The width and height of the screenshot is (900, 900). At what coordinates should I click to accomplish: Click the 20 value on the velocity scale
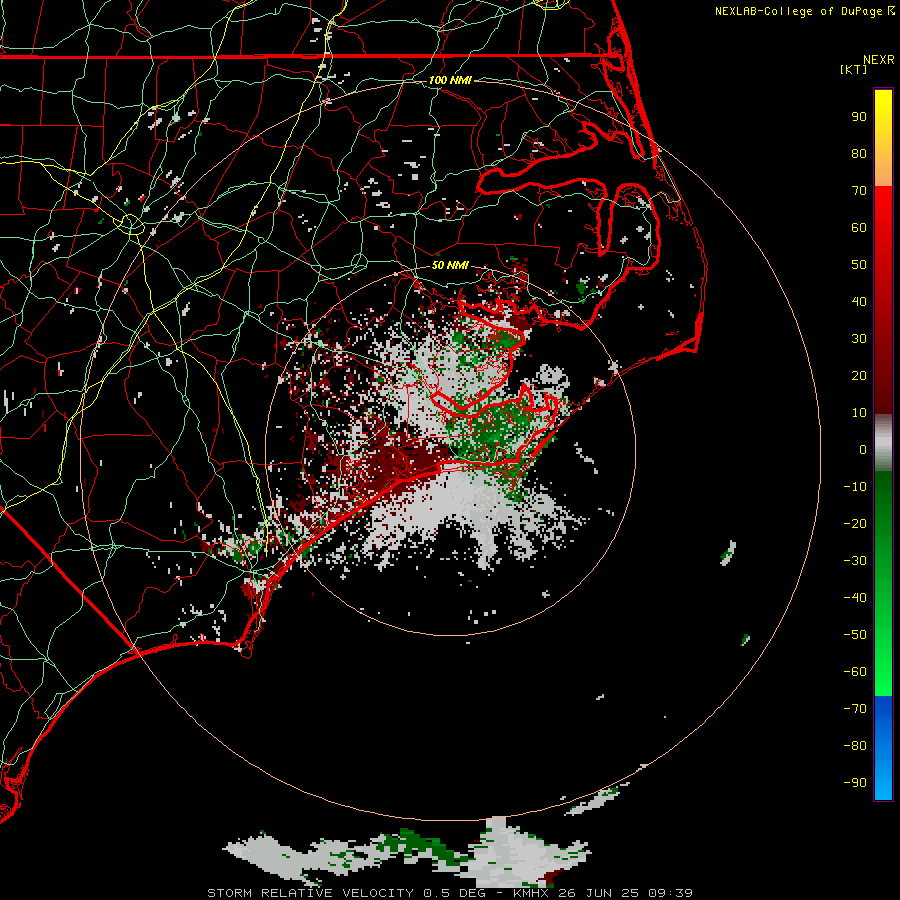click(x=859, y=375)
